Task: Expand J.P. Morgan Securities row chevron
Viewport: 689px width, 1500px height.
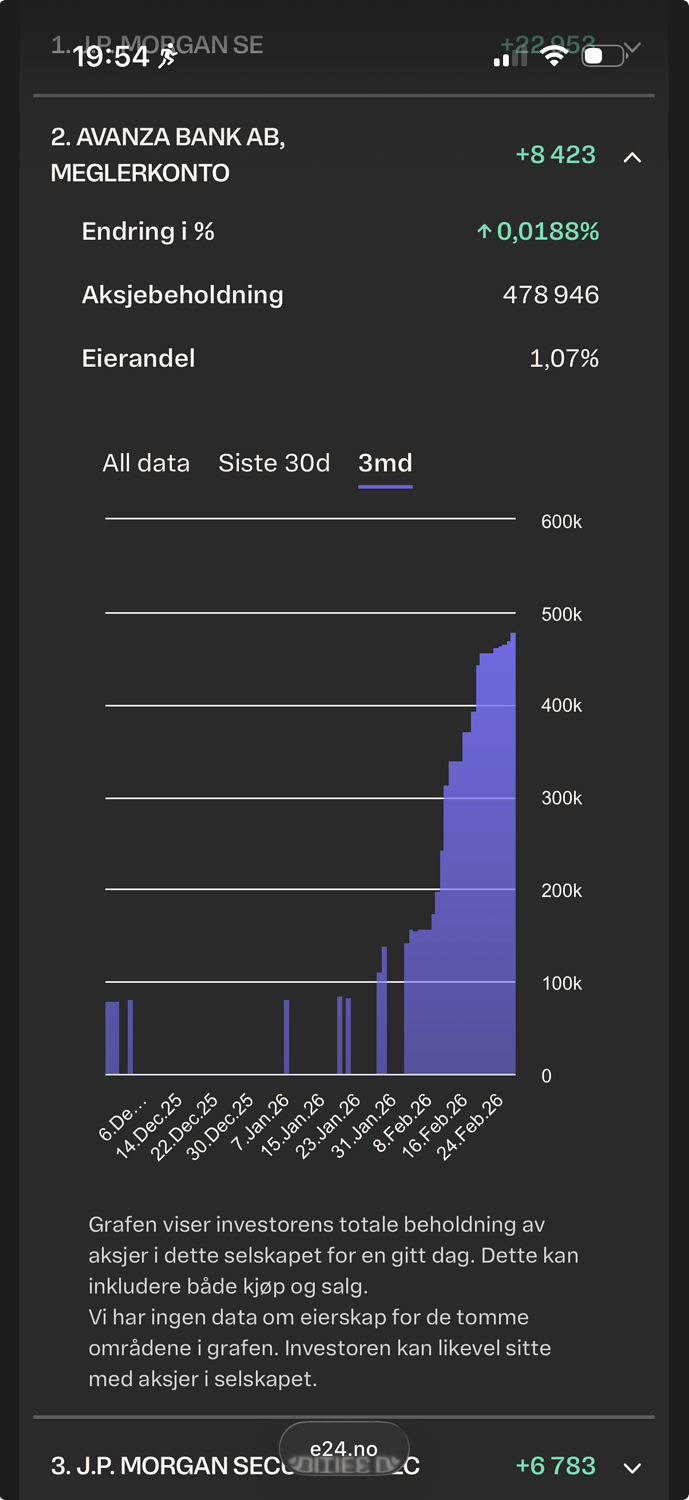Action: click(x=632, y=1468)
